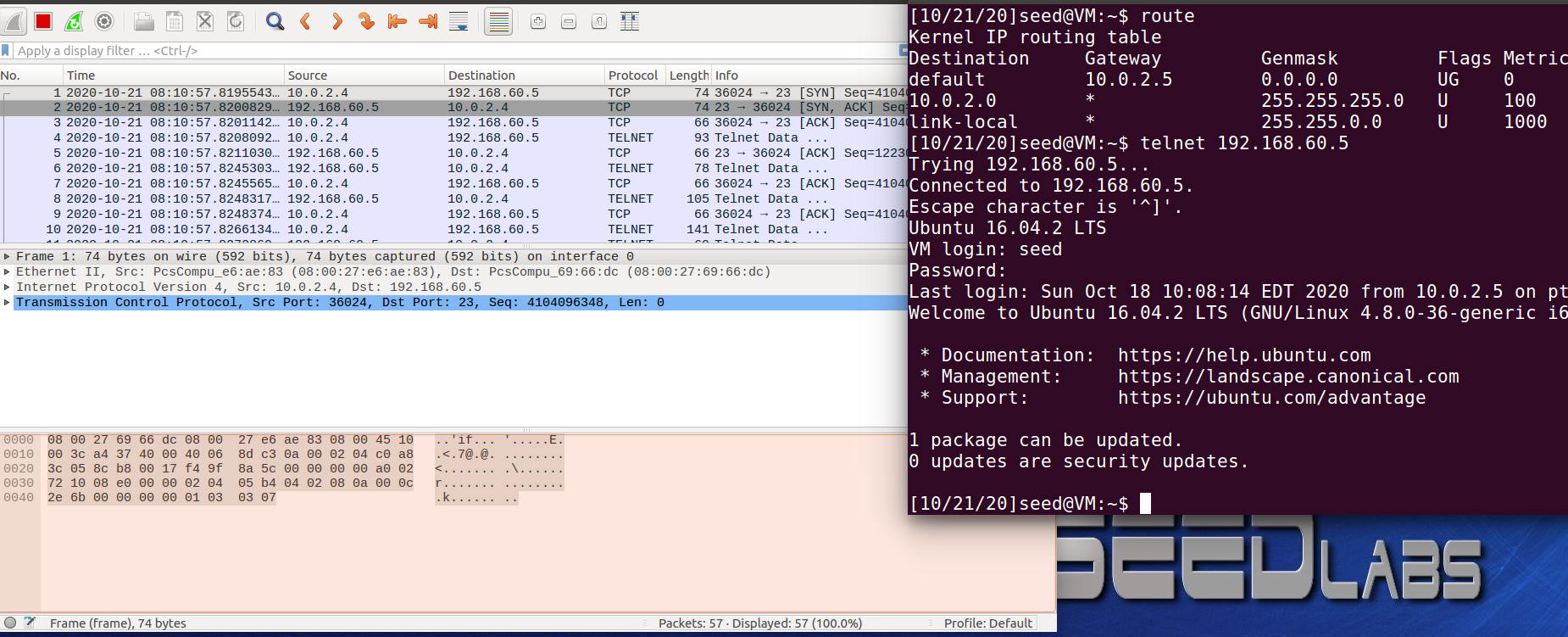Find a packet with magnifier icon

pos(275,21)
